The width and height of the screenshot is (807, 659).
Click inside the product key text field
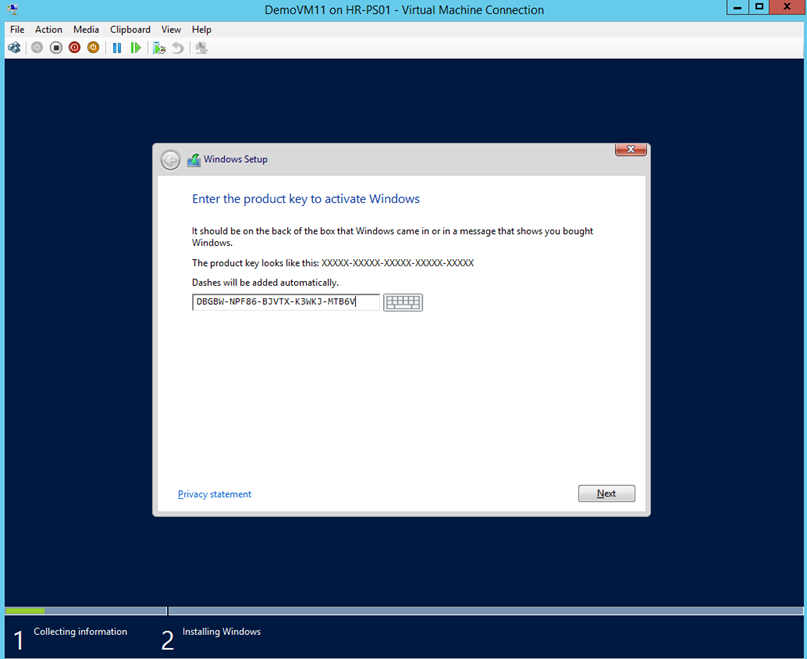(x=286, y=302)
